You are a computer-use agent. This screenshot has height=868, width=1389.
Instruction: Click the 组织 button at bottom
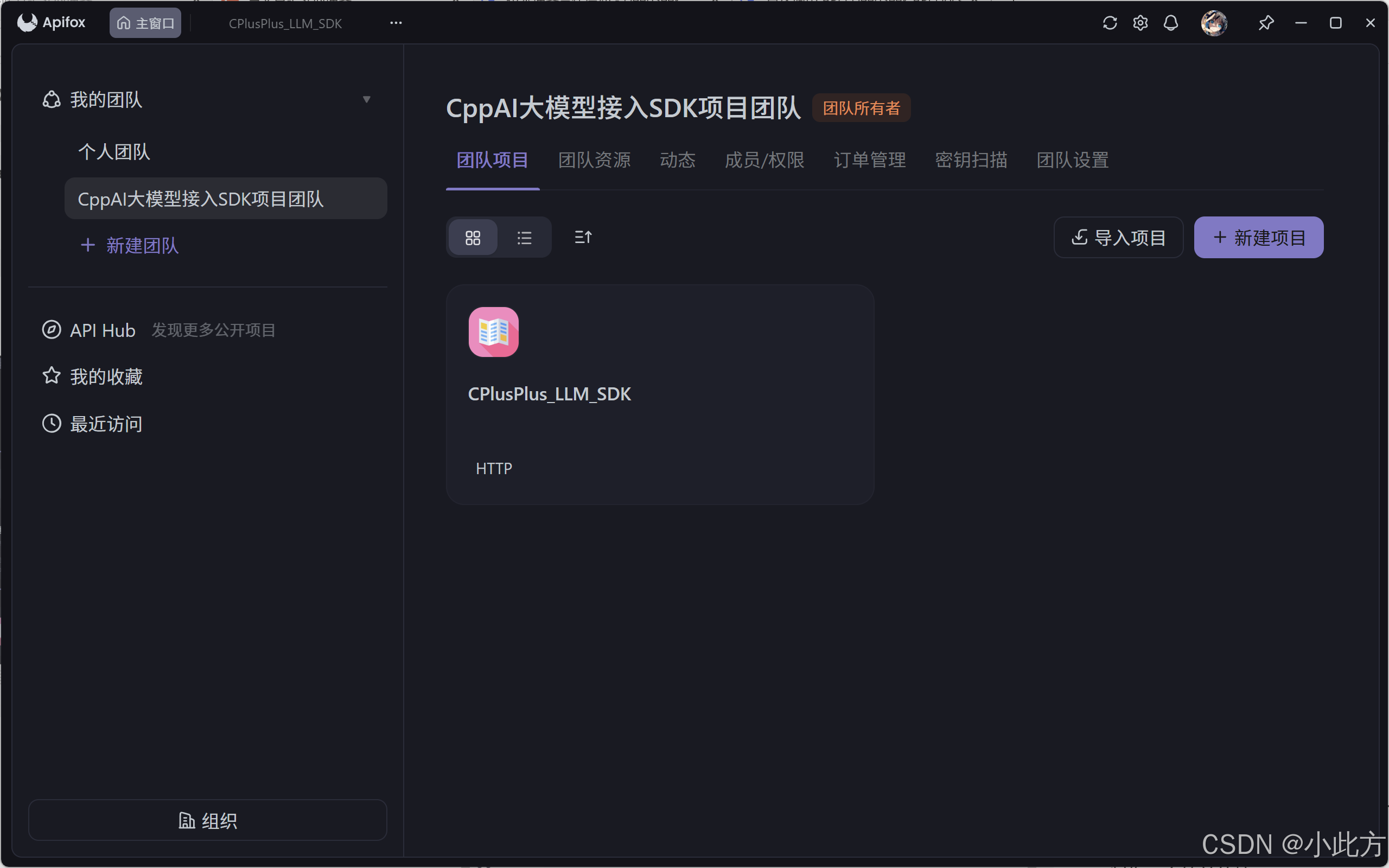point(208,820)
